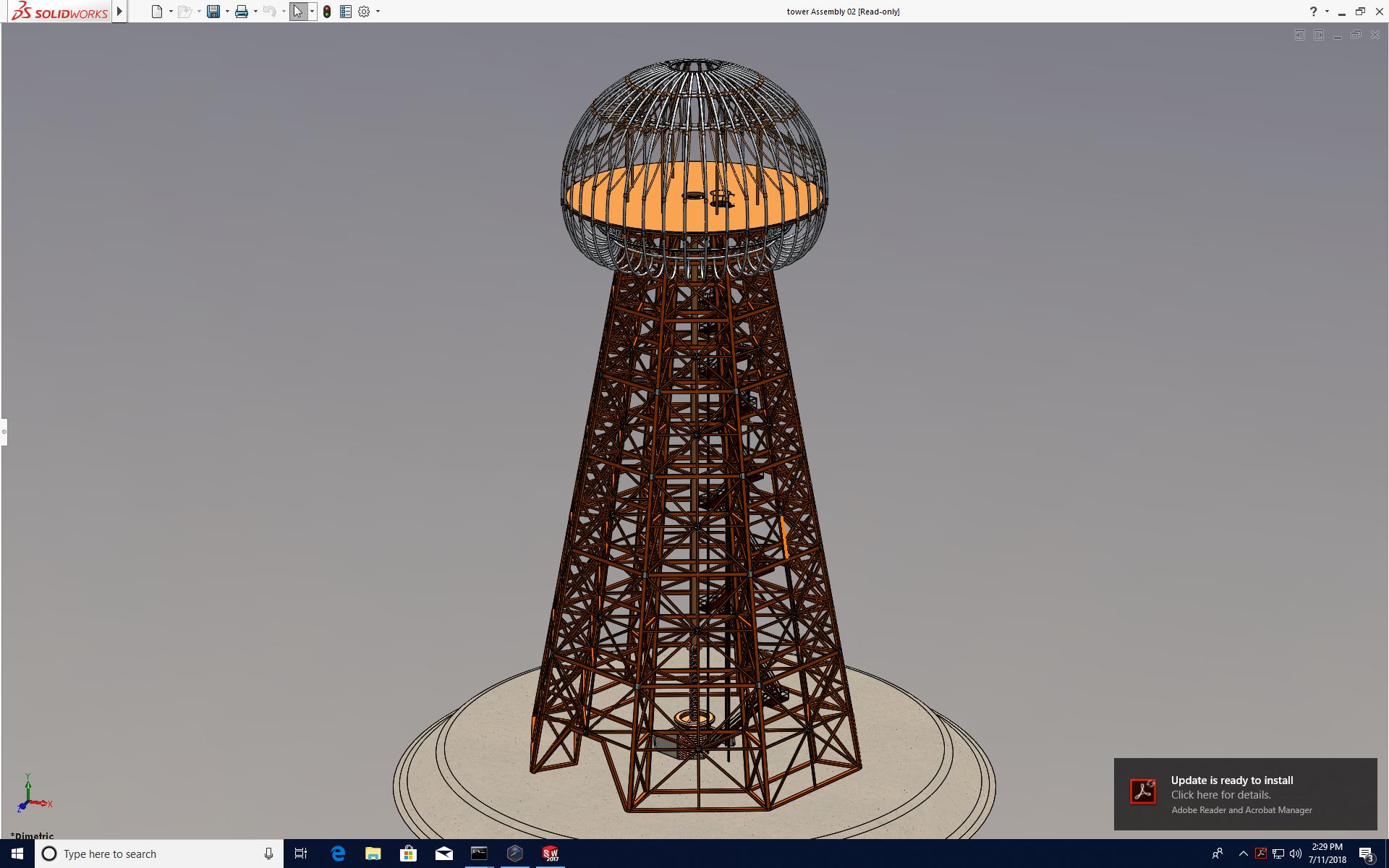This screenshot has height=868, width=1389.
Task: Click the Save icon in toolbar
Action: (213, 12)
